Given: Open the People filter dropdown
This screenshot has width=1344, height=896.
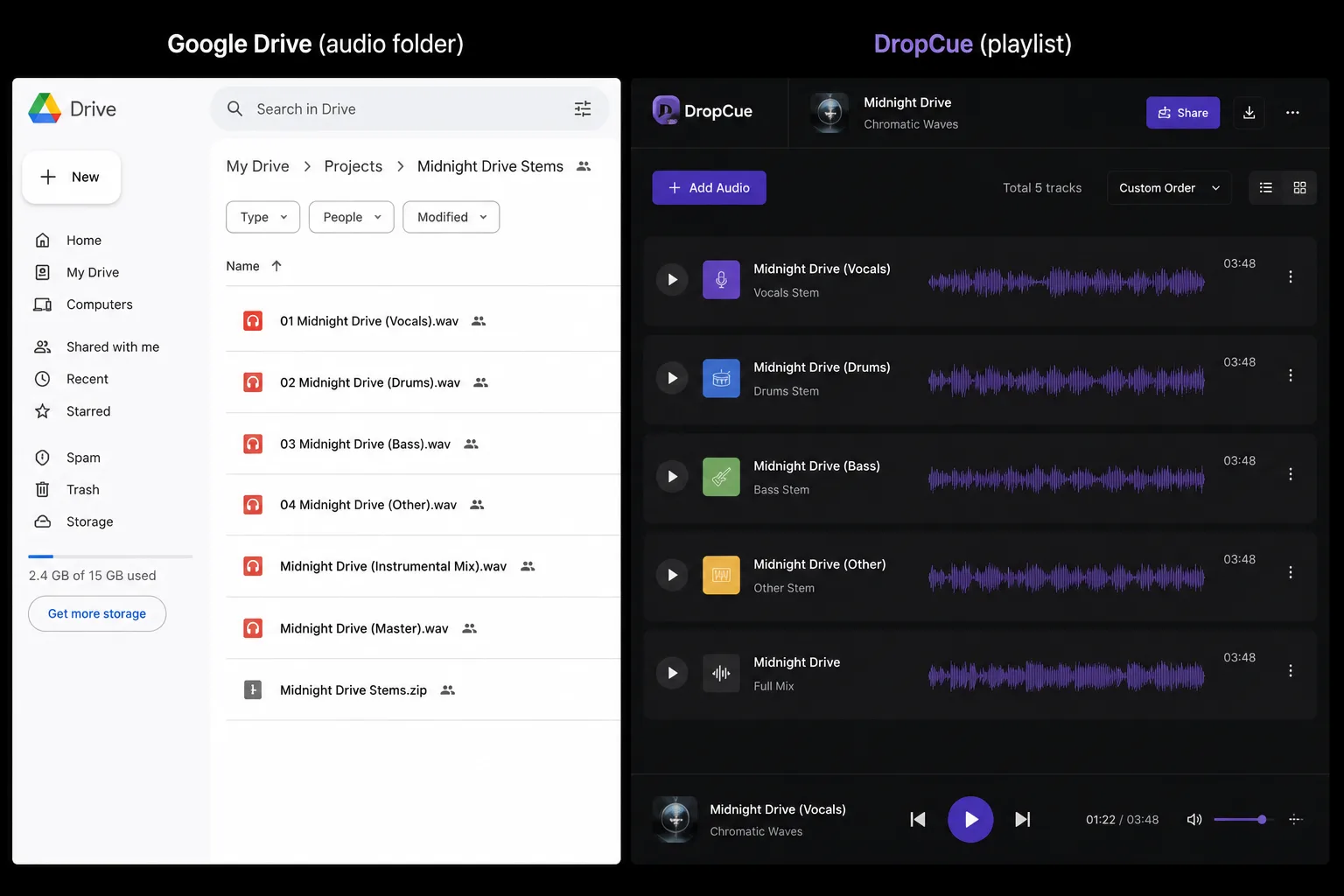Looking at the screenshot, I should 351,217.
